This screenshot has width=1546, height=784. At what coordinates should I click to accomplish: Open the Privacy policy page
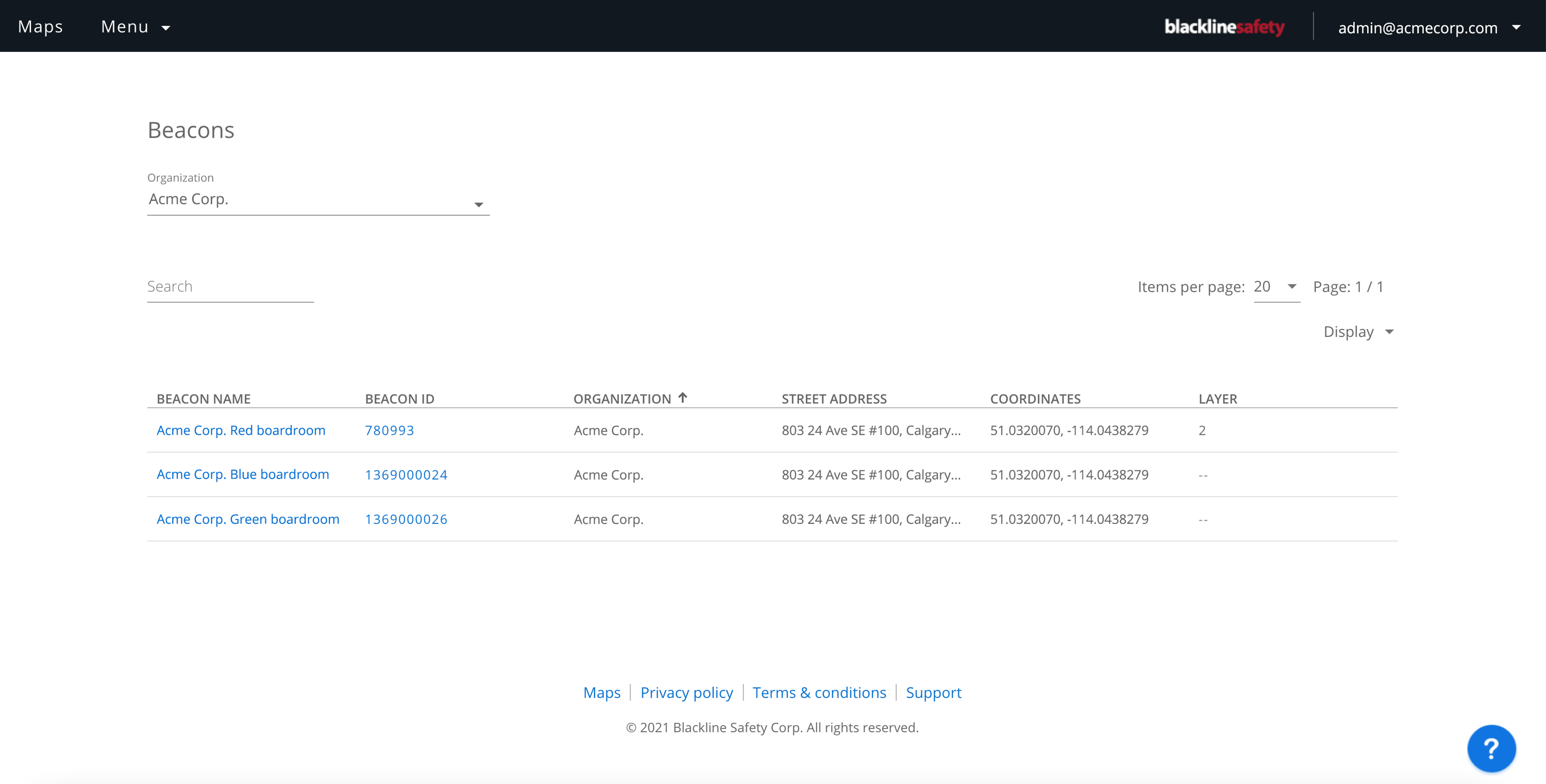pyautogui.click(x=686, y=692)
